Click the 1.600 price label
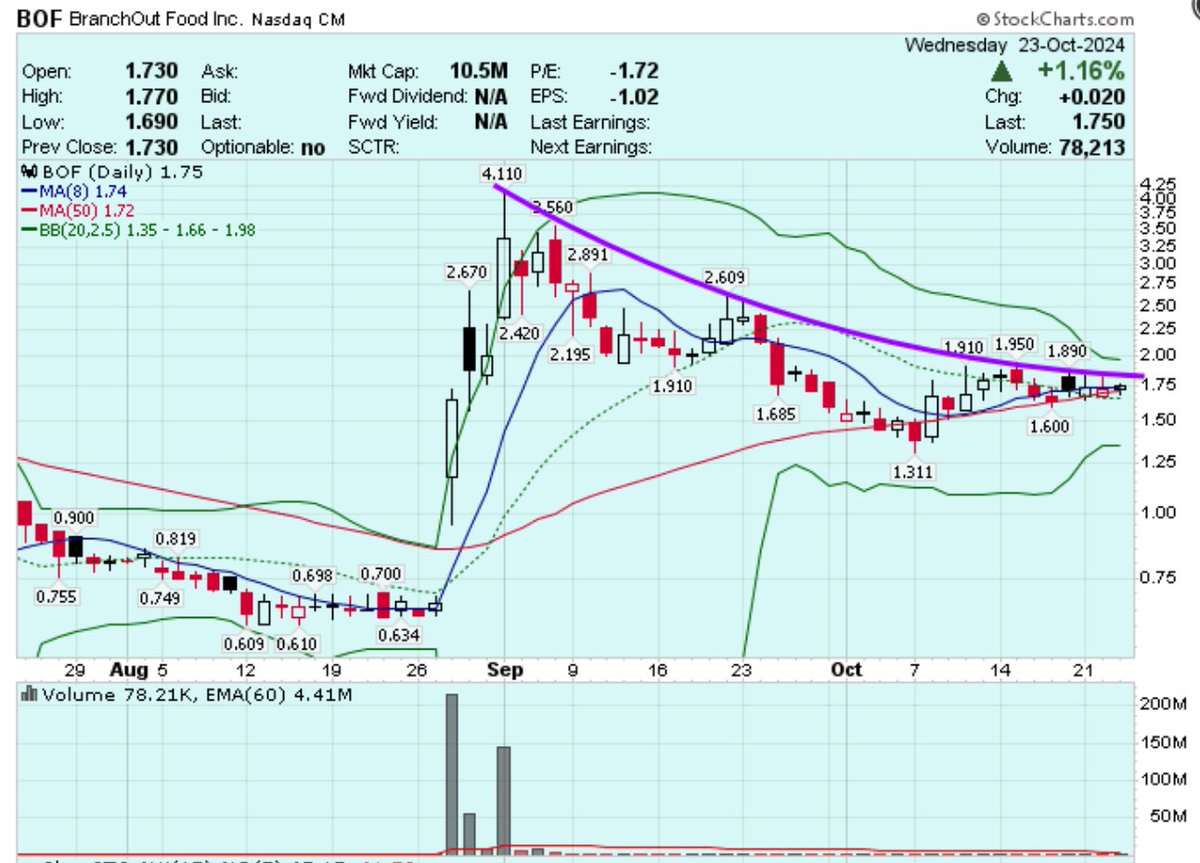Image resolution: width=1200 pixels, height=863 pixels. (x=1050, y=426)
